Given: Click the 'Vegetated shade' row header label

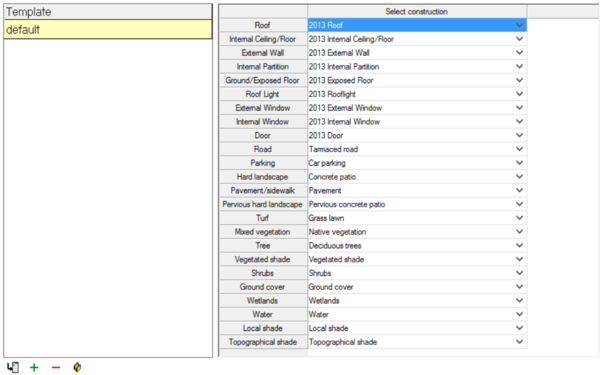Looking at the screenshot, I should click(263, 259).
